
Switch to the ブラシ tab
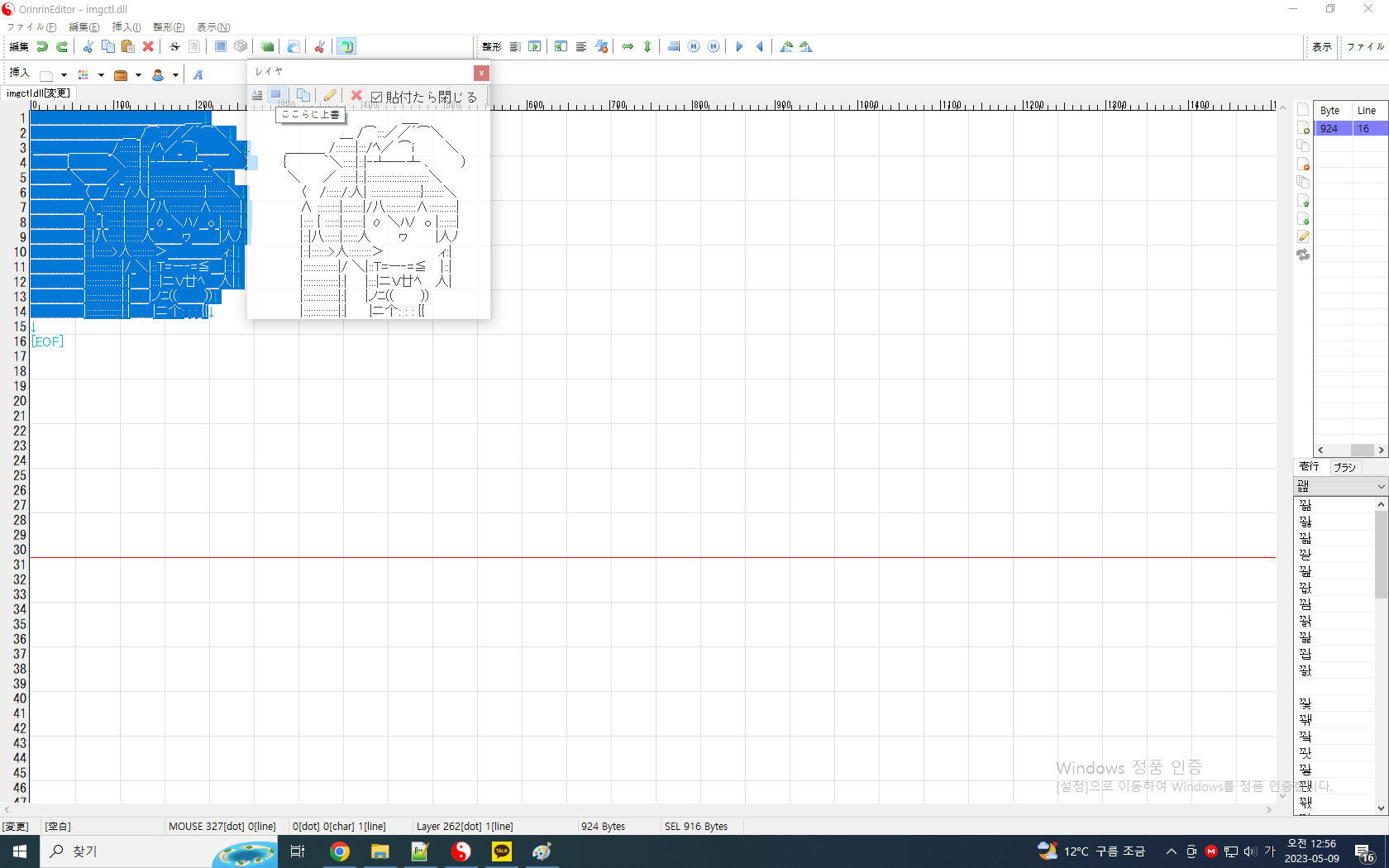(x=1344, y=467)
